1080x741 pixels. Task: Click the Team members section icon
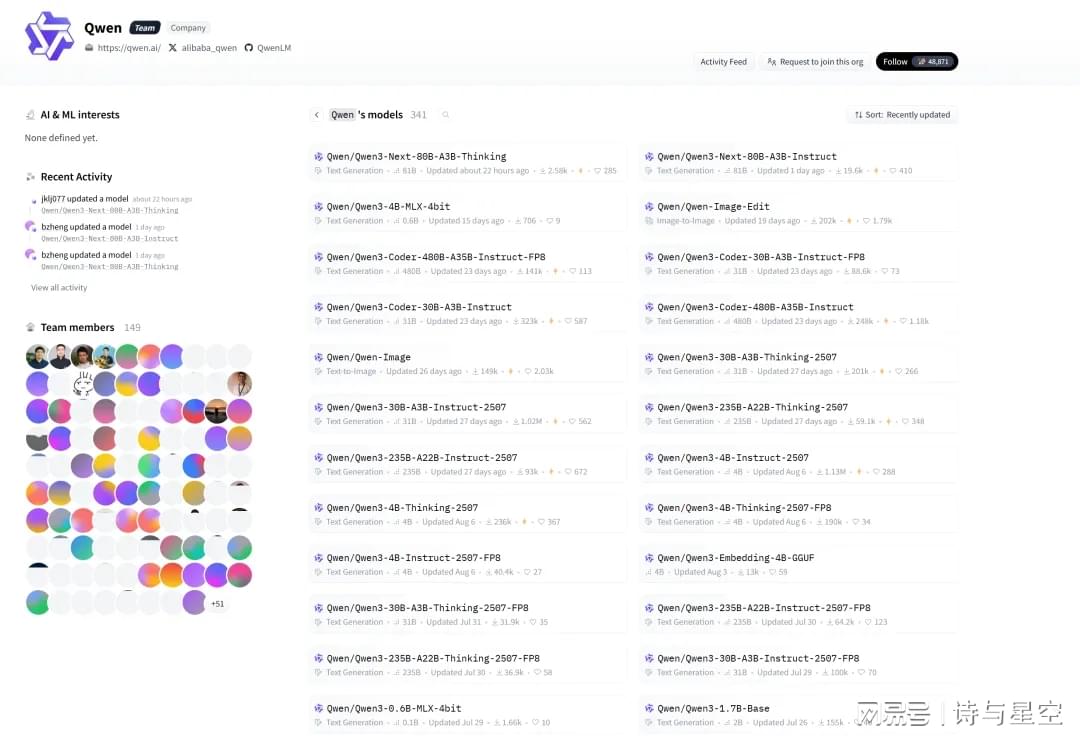coord(30,327)
